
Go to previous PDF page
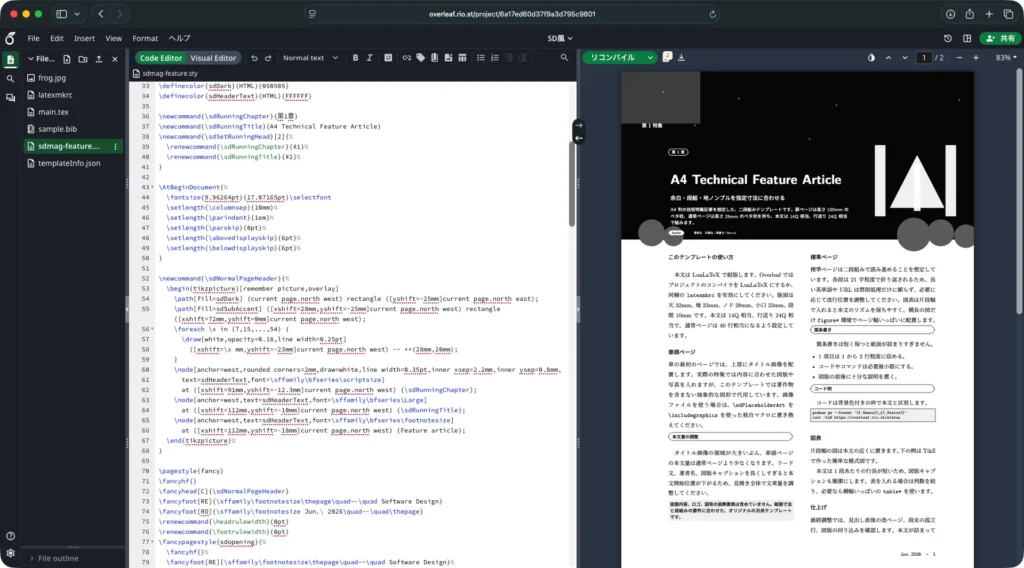tap(888, 57)
